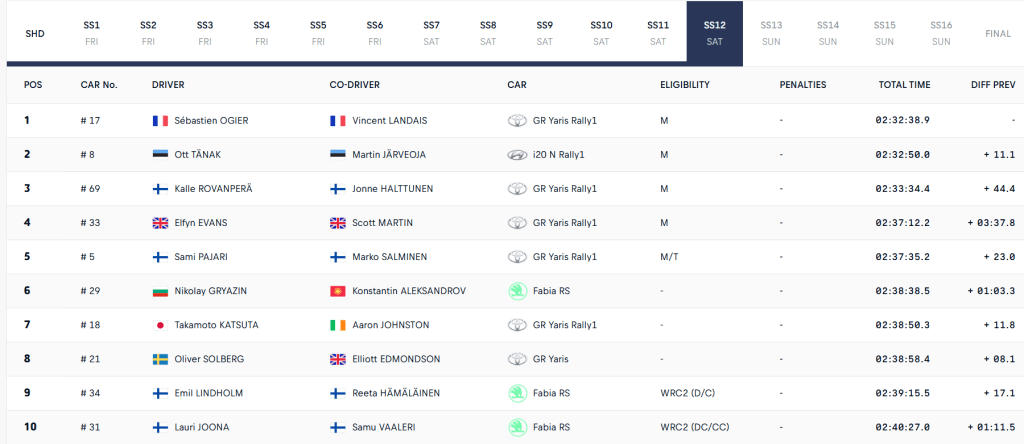Click the Hyundai logo beside i20 N Rally1
Viewport: 1024px width, 444px height.
pos(517,154)
